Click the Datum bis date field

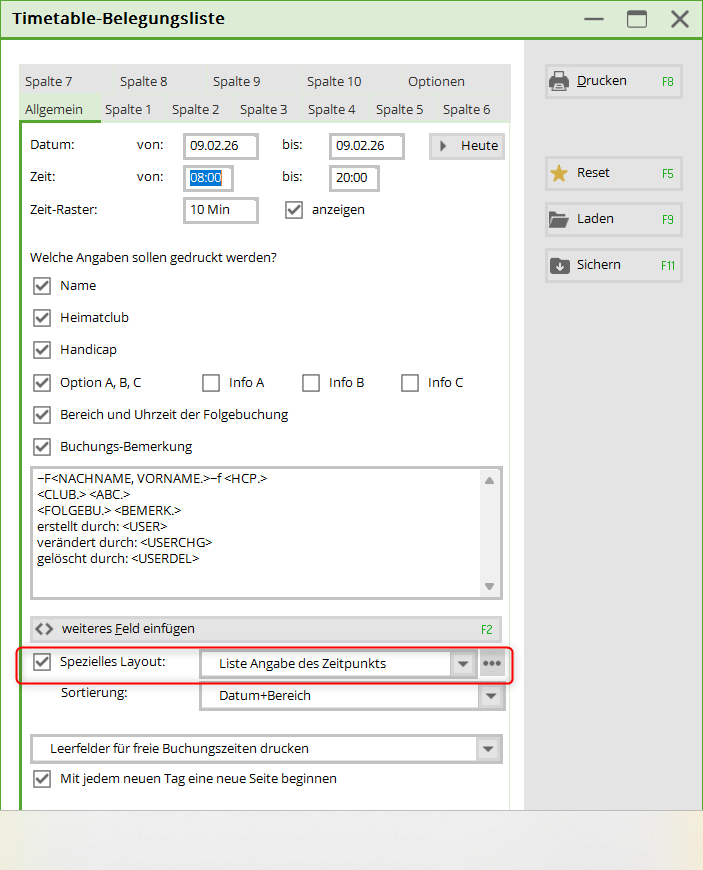366,146
